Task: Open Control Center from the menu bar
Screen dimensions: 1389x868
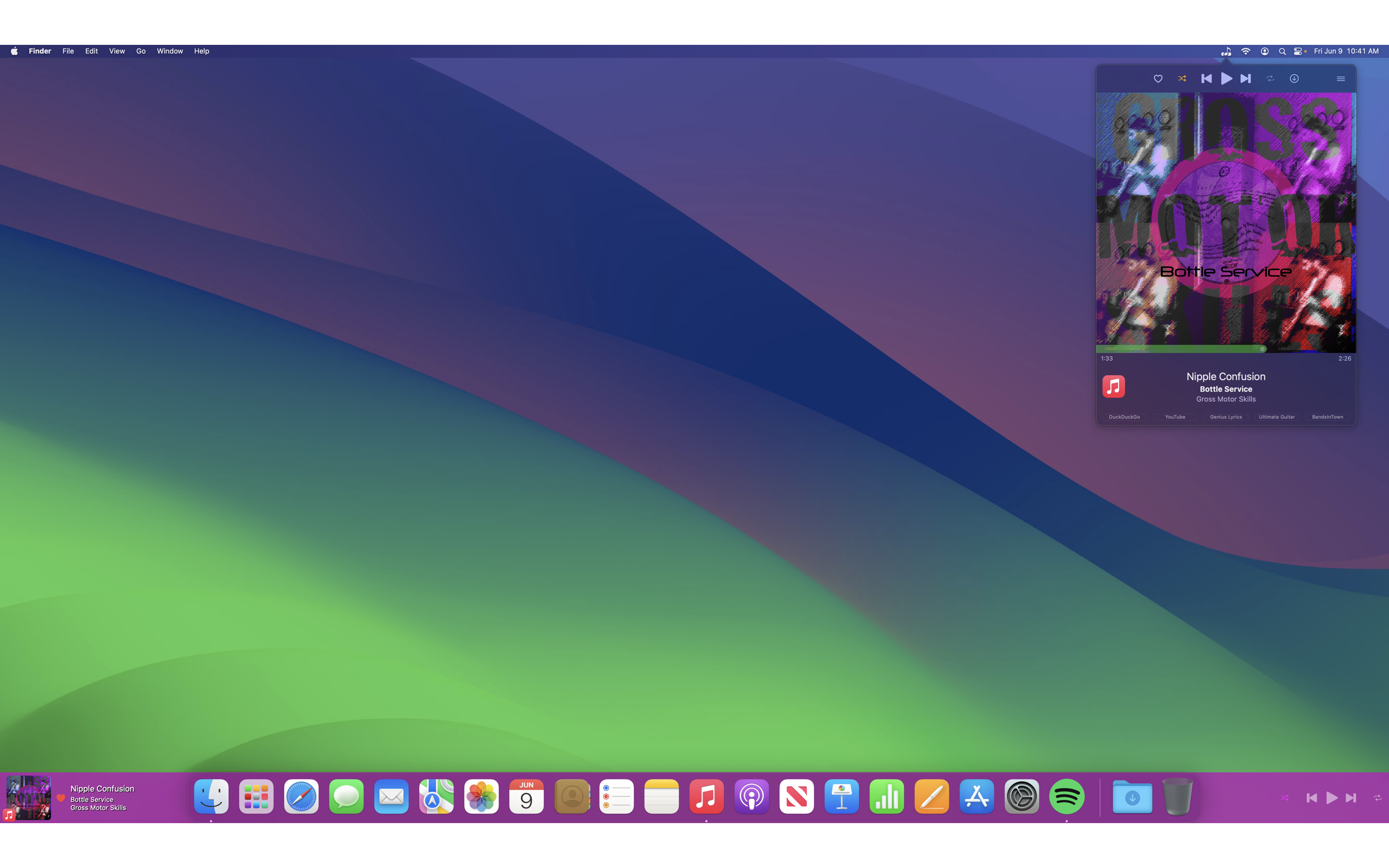Action: 1299,51
